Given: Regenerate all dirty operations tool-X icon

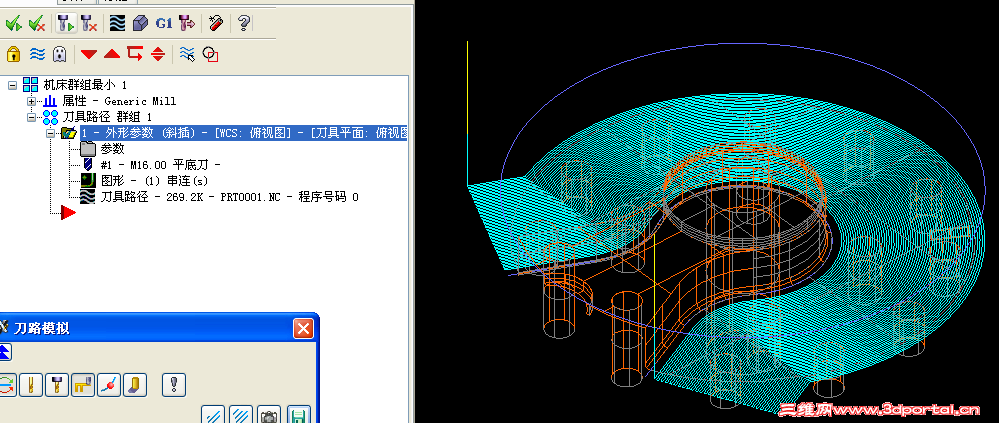Looking at the screenshot, I should pos(89,24).
